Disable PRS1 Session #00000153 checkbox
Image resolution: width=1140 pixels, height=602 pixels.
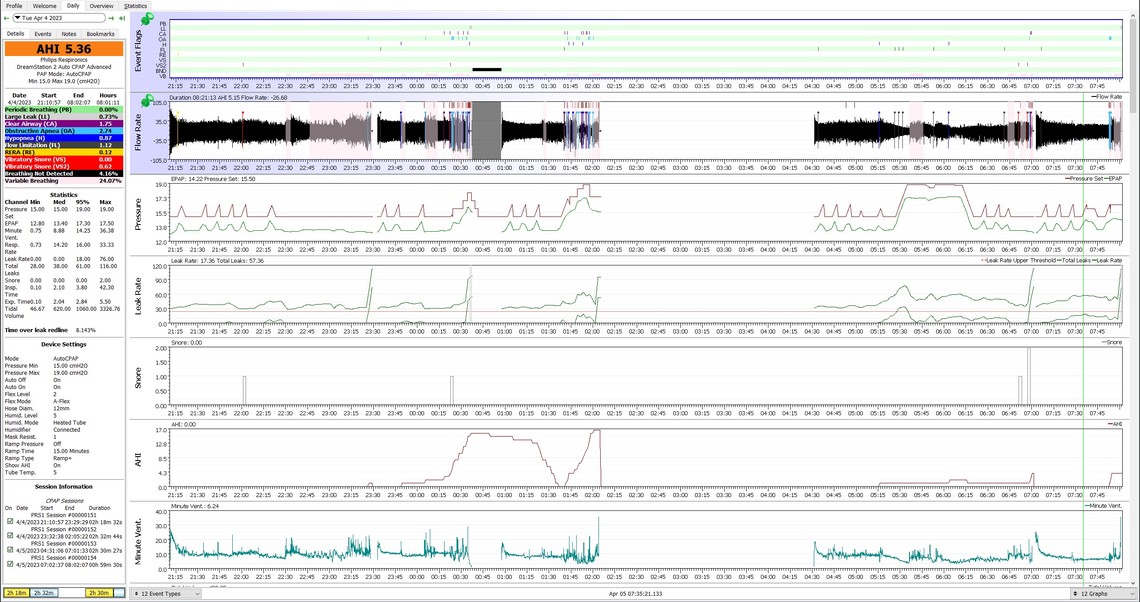9,550
